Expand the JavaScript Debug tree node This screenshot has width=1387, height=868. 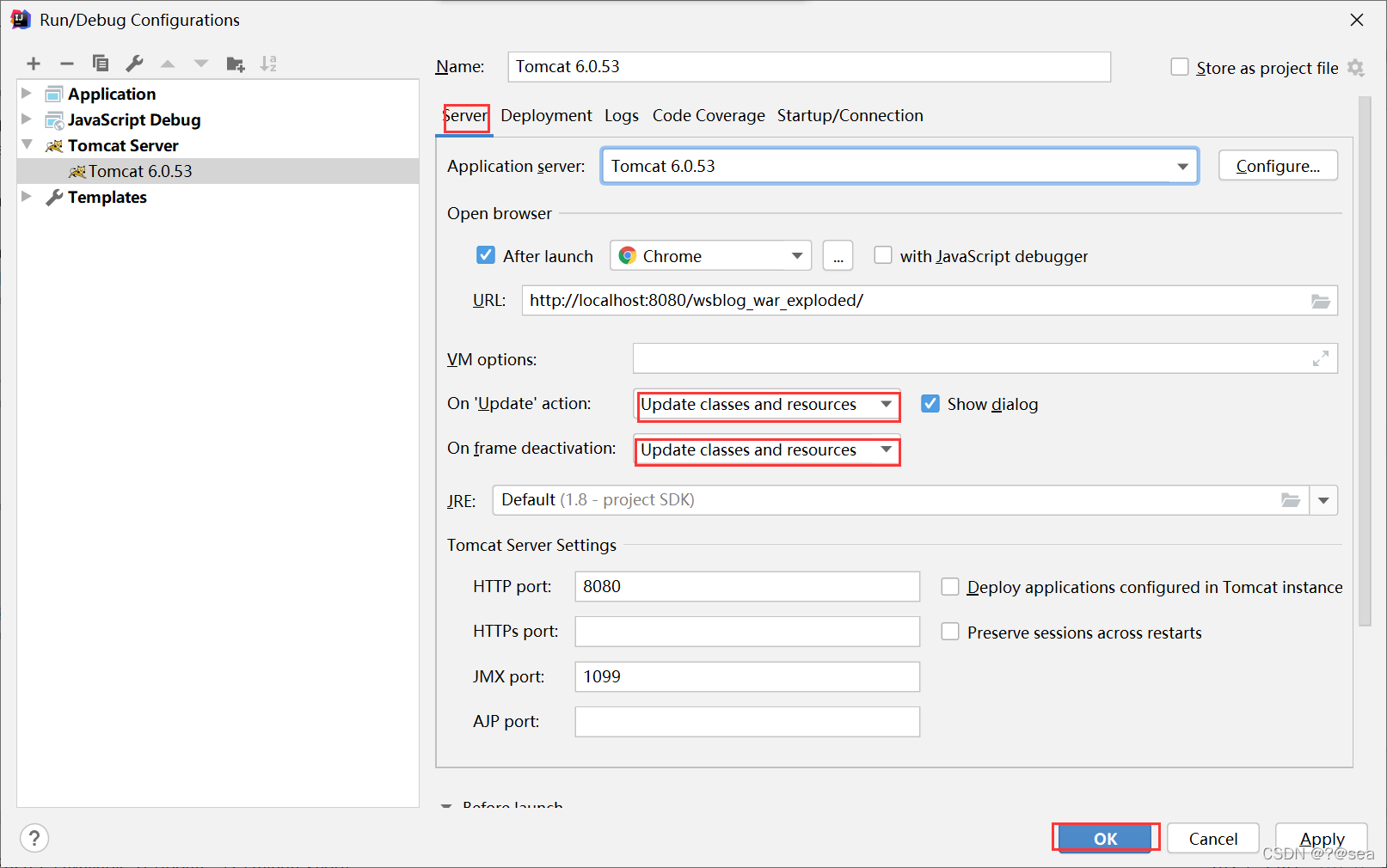(27, 119)
